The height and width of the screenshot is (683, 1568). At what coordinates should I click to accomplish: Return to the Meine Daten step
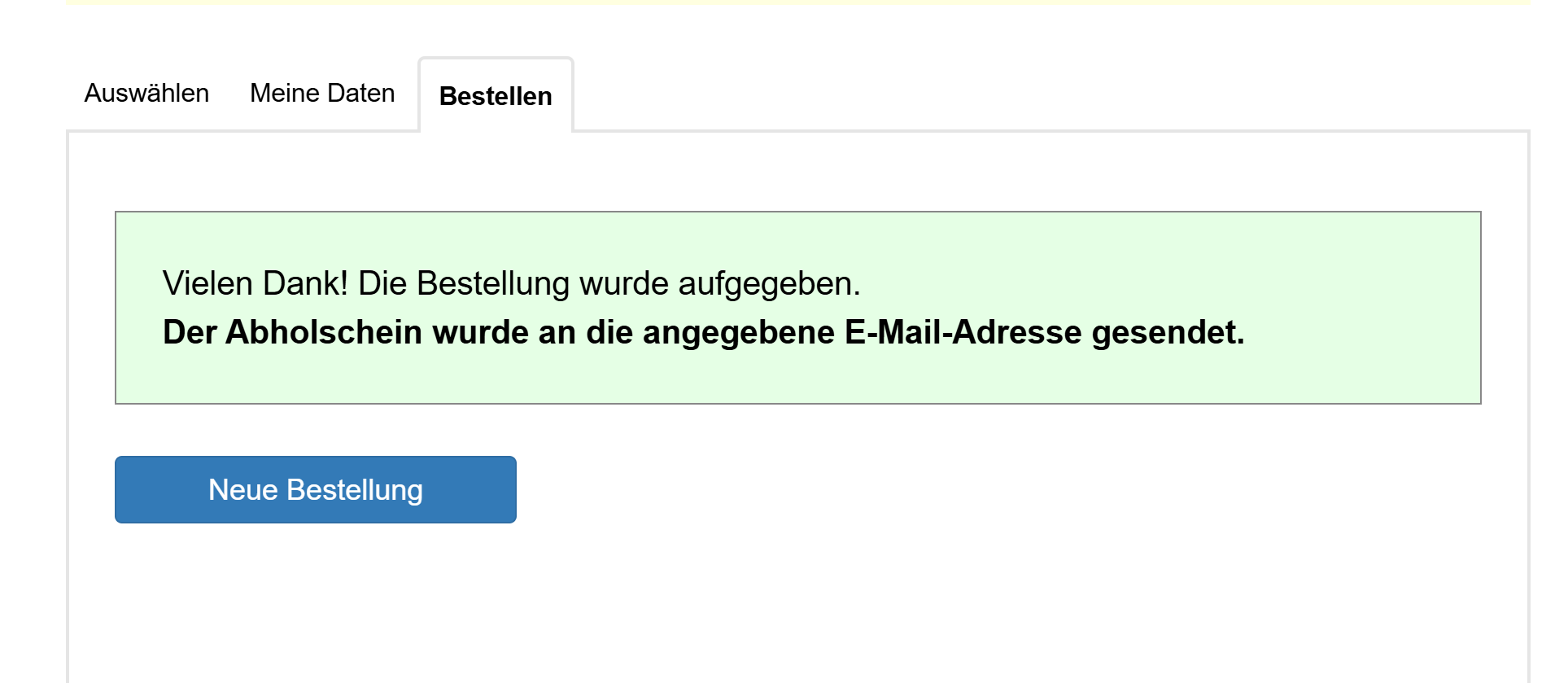point(322,94)
